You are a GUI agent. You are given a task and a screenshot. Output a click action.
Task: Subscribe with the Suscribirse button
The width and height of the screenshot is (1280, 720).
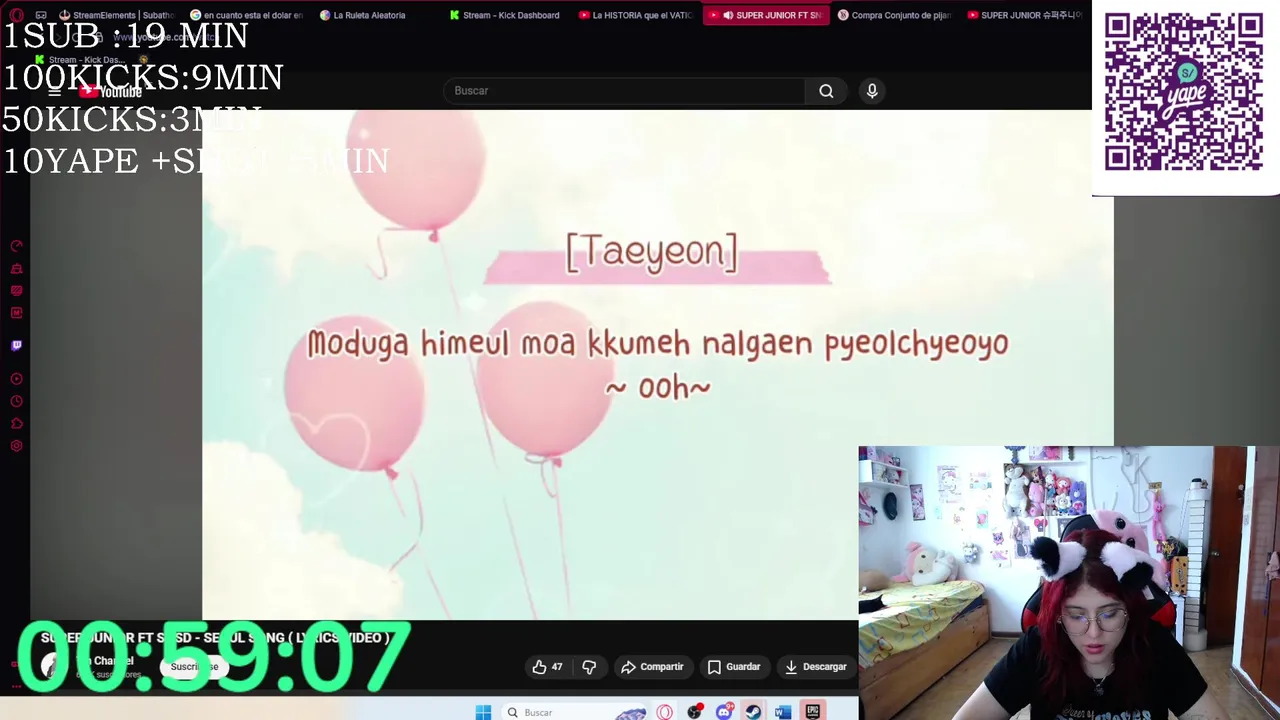pos(194,667)
